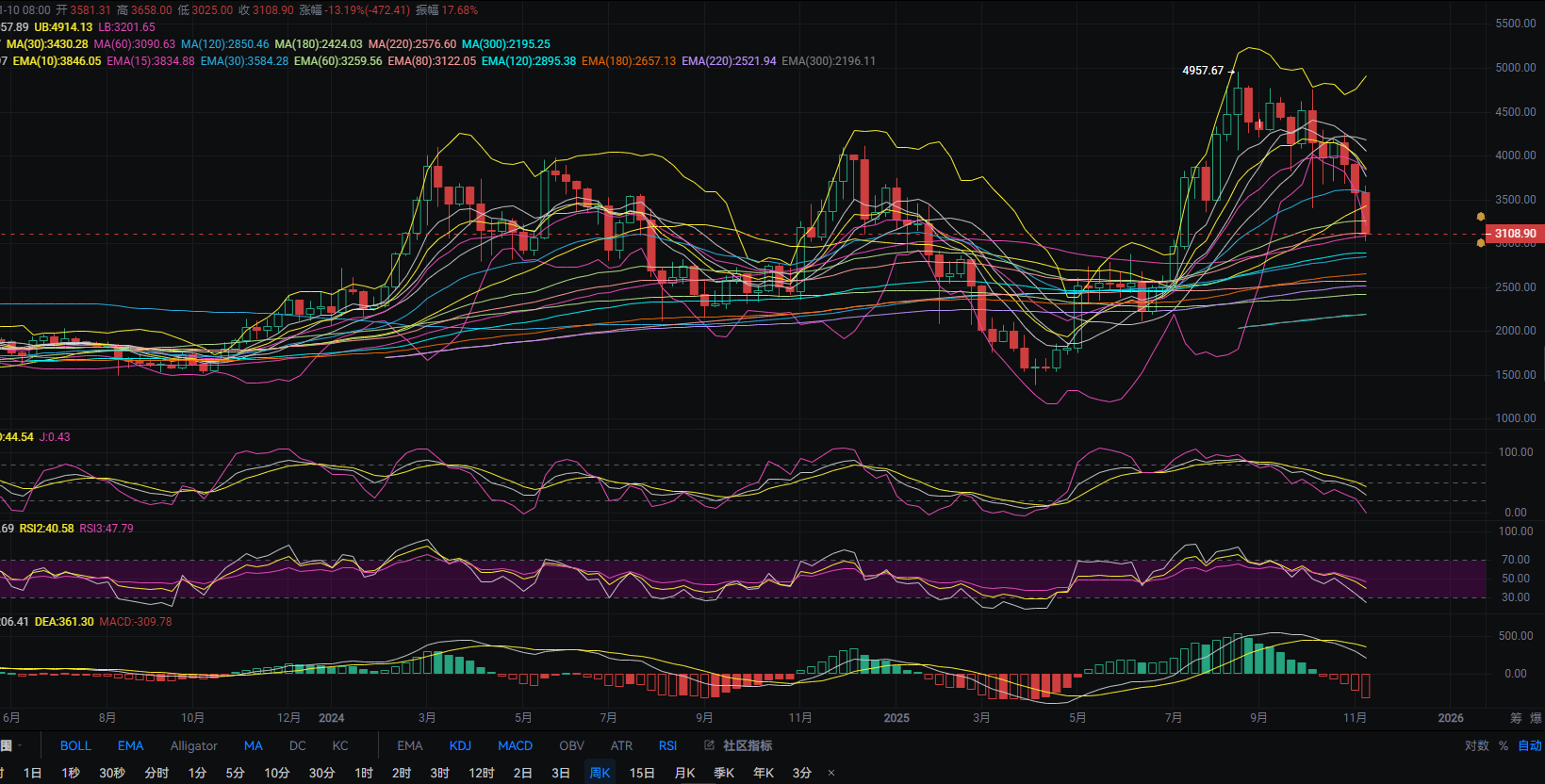Open the 爆 liquidation panel
Screen dimensions: 1545x784
click(1537, 718)
